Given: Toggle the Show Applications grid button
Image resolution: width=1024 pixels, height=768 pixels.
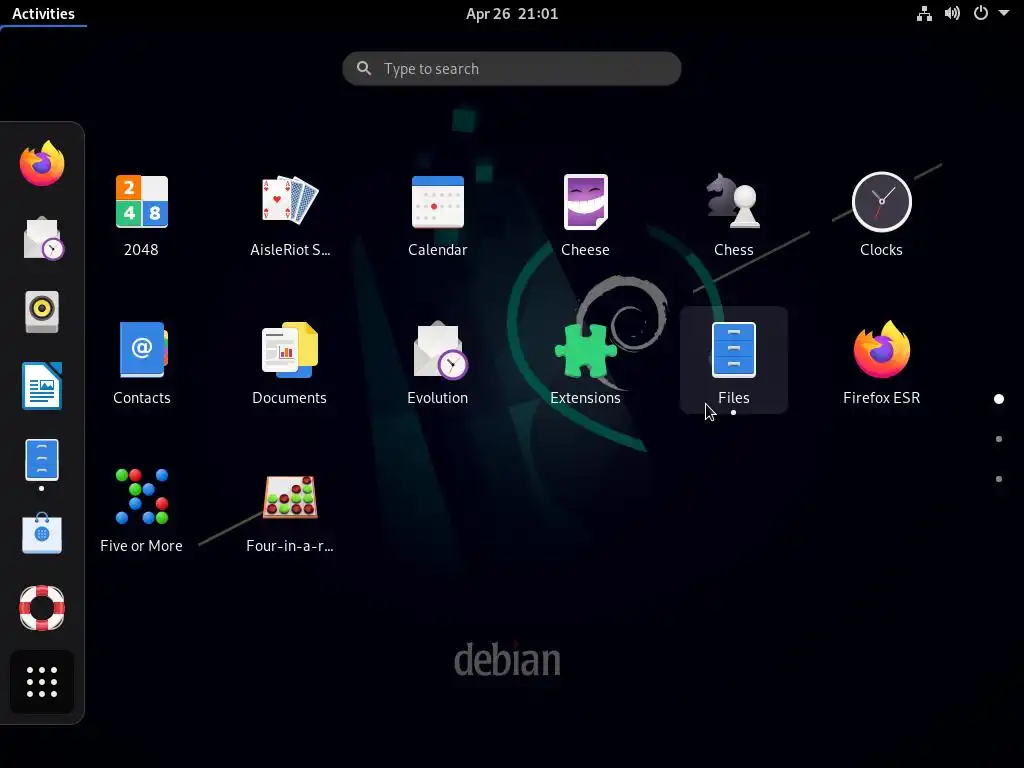Looking at the screenshot, I should 42,682.
